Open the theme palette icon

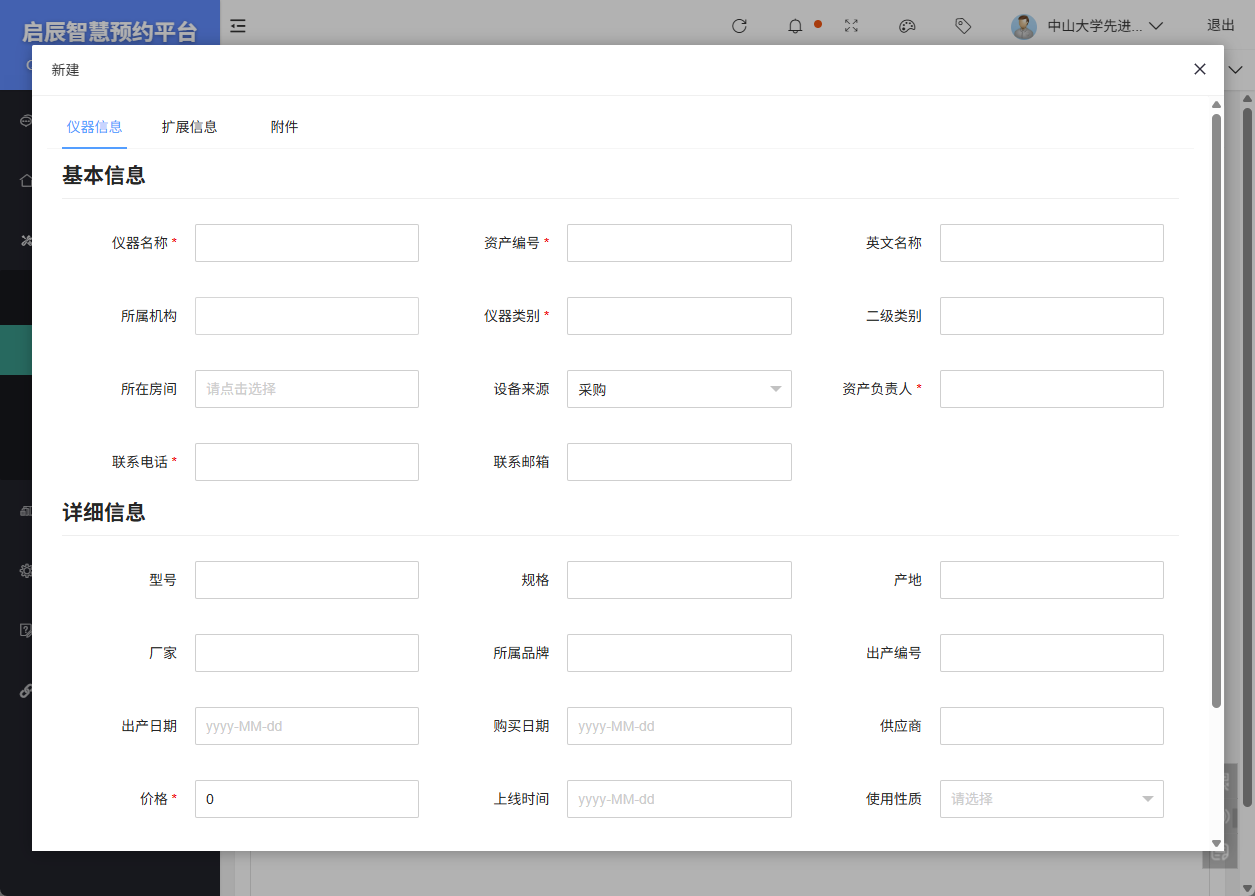[x=907, y=26]
